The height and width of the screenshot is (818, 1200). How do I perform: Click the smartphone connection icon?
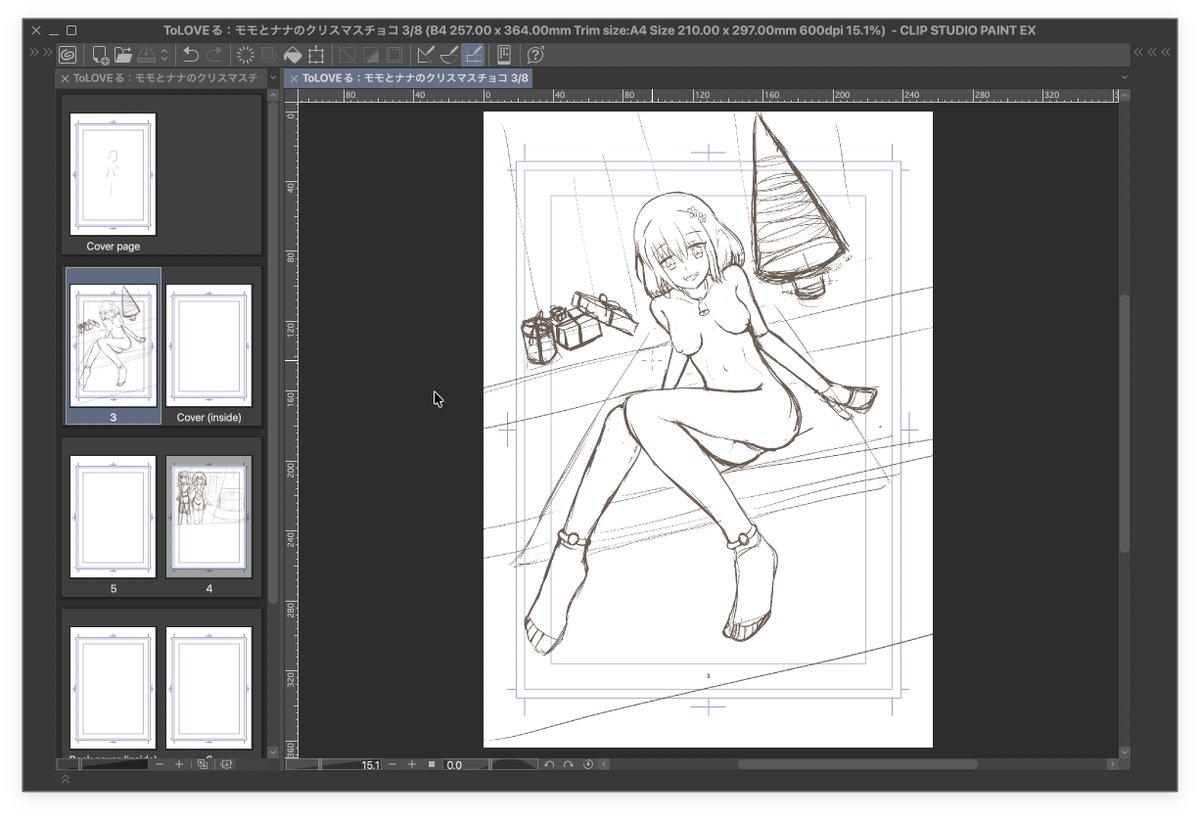(x=504, y=55)
